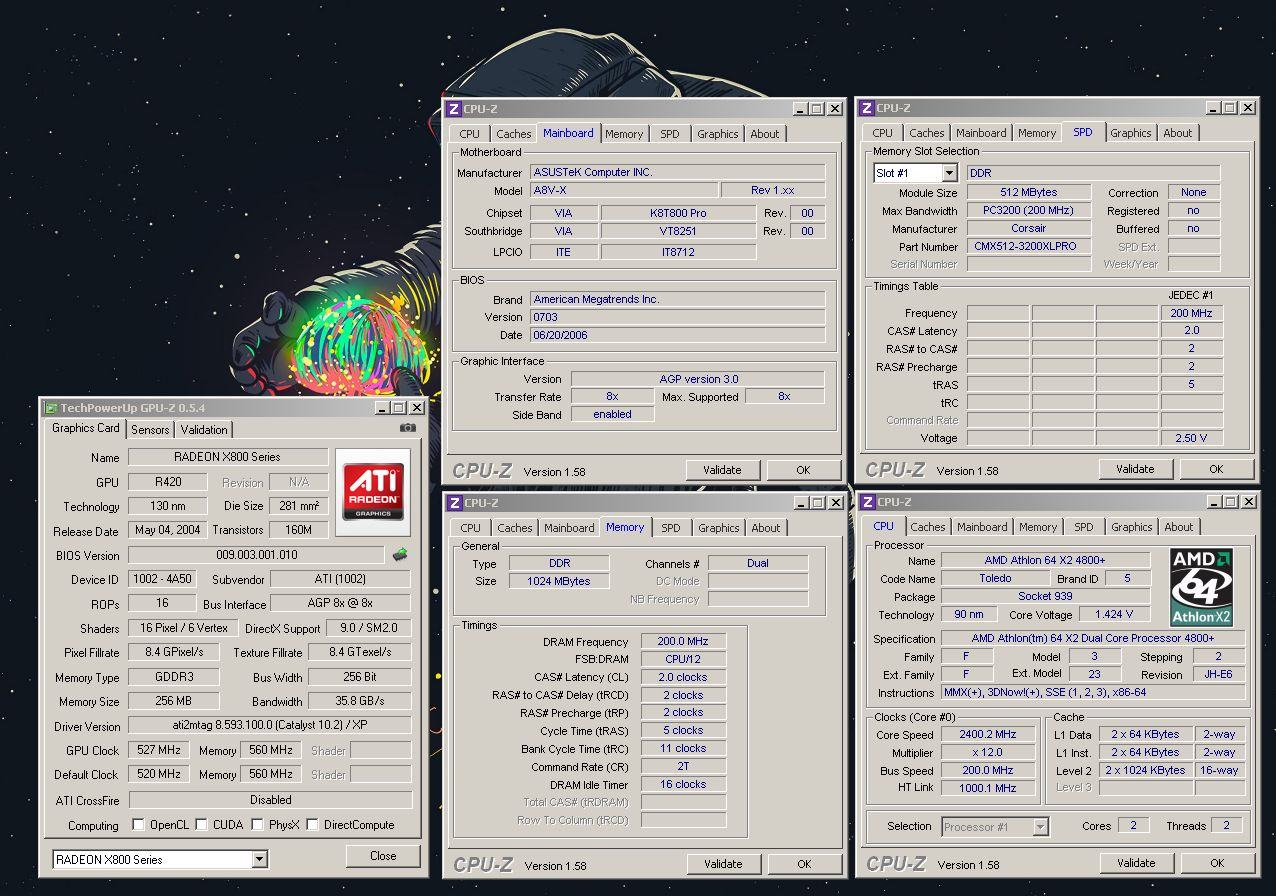Click the Driver Version field in GPU-Z
1276x896 pixels.
pyautogui.click(x=270, y=727)
